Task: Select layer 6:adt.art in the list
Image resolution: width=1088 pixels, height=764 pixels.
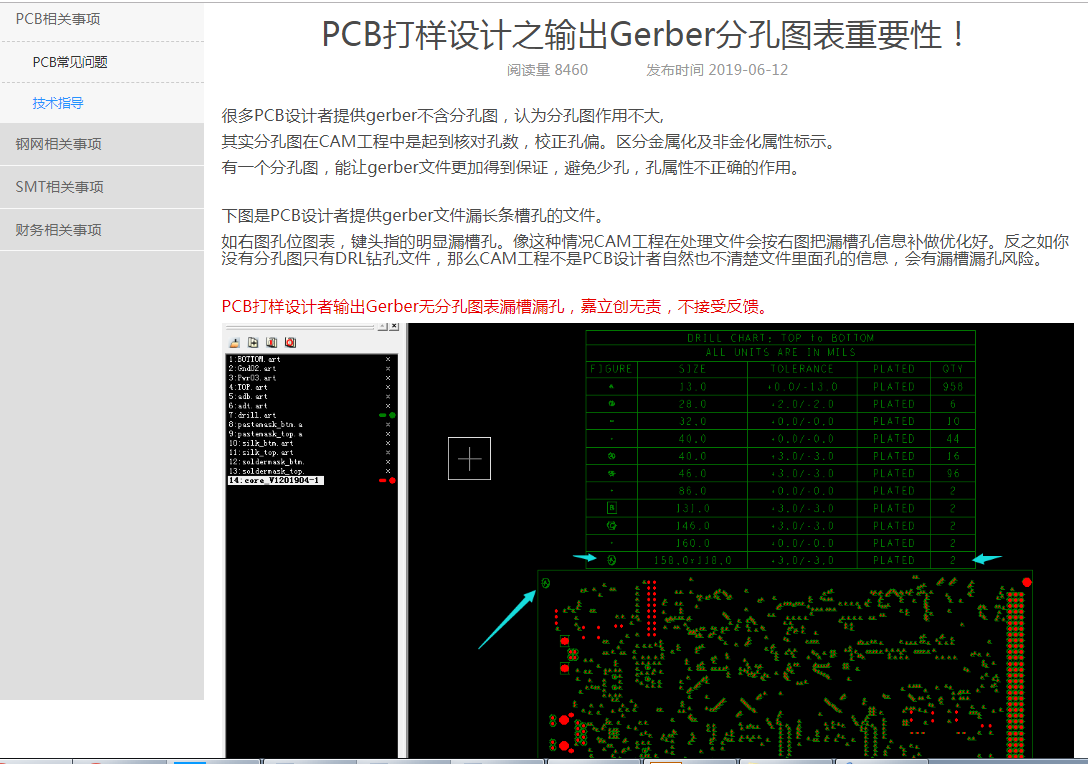Action: pyautogui.click(x=248, y=406)
